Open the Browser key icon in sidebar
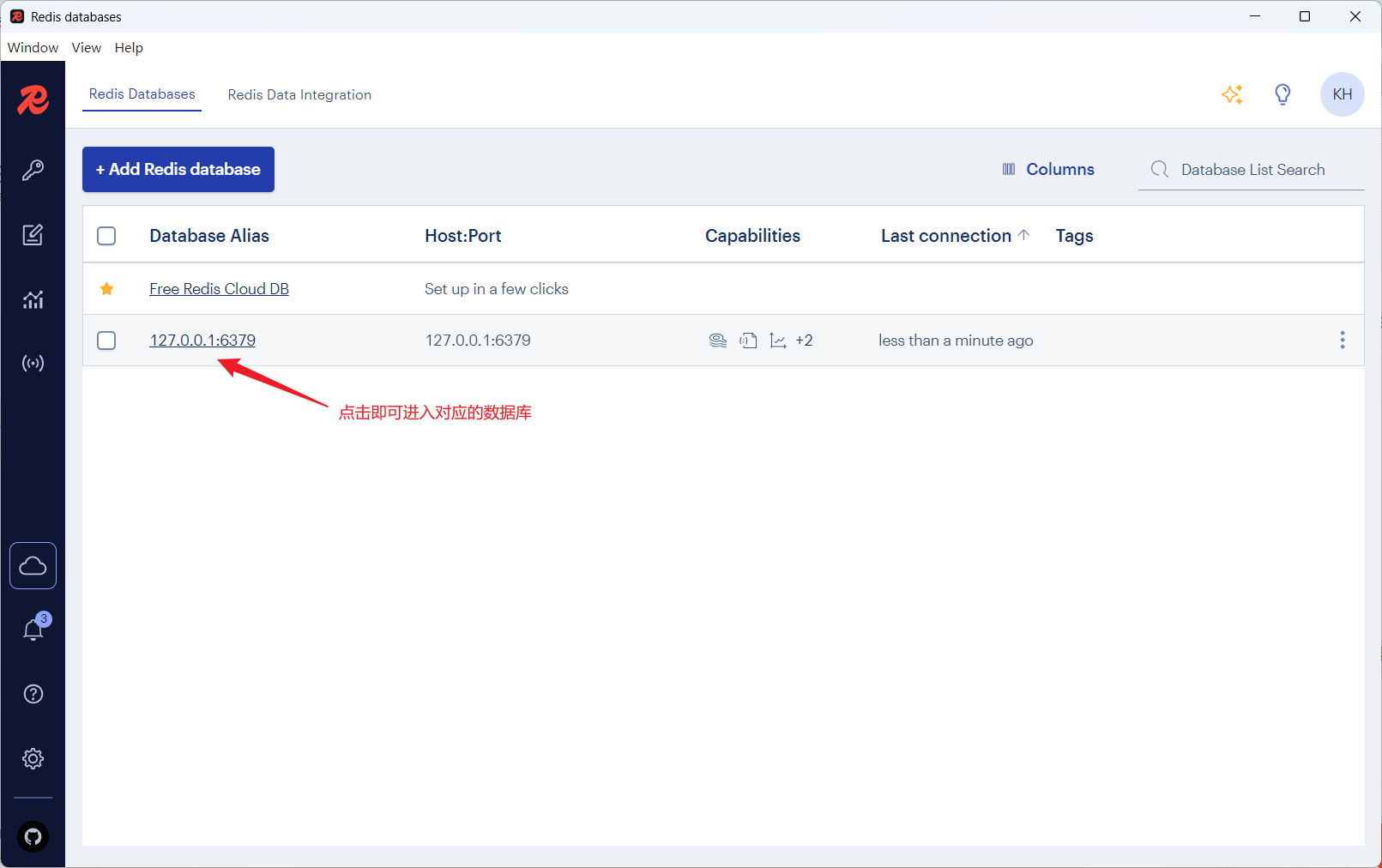 pos(33,170)
